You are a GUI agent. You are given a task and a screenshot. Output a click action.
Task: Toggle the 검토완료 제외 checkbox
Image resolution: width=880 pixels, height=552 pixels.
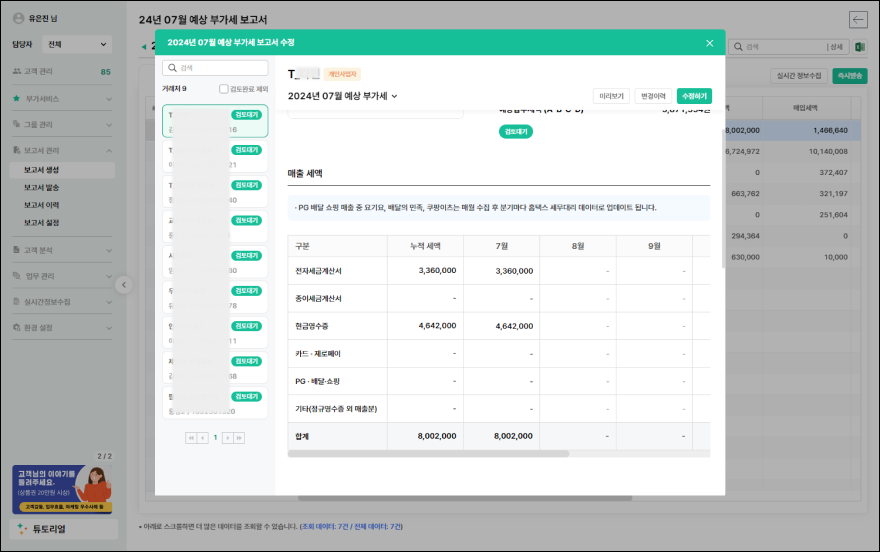224,89
